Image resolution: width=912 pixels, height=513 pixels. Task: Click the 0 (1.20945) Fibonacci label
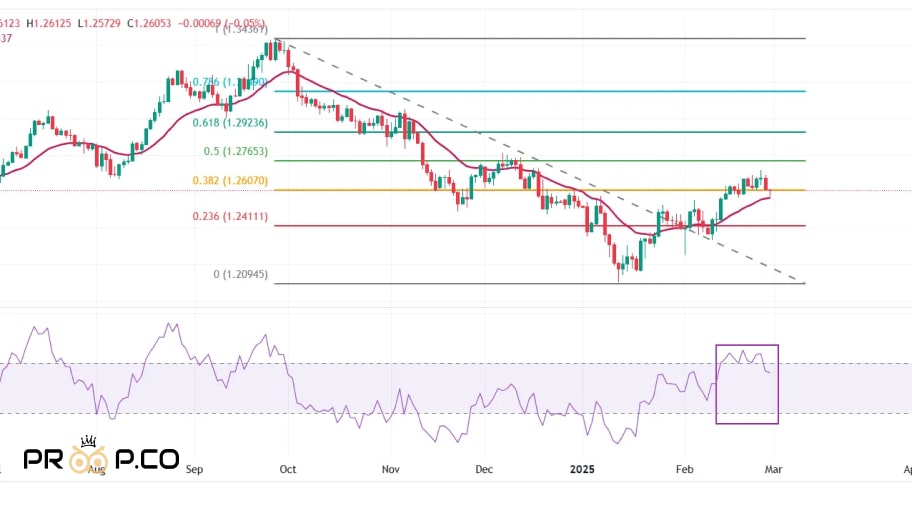point(240,274)
